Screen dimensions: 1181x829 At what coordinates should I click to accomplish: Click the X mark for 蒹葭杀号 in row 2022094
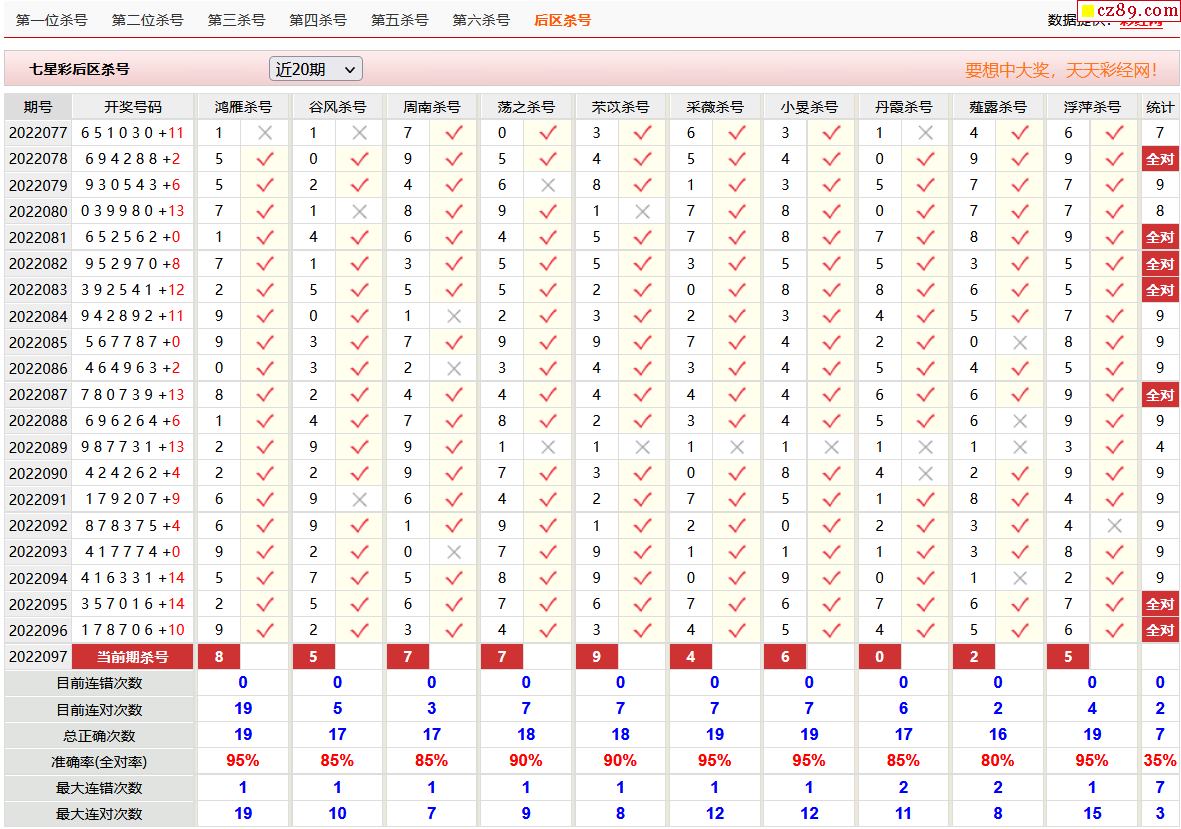pos(1020,578)
